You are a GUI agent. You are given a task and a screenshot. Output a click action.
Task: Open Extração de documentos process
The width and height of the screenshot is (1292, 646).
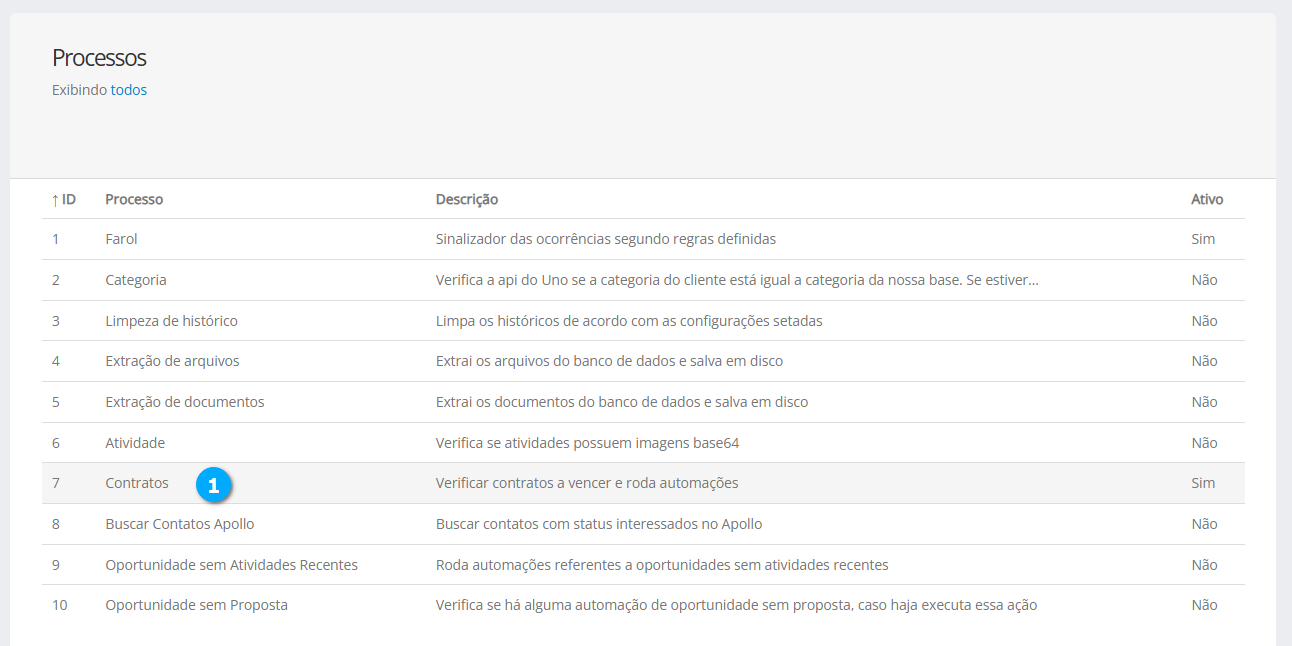[x=184, y=402]
